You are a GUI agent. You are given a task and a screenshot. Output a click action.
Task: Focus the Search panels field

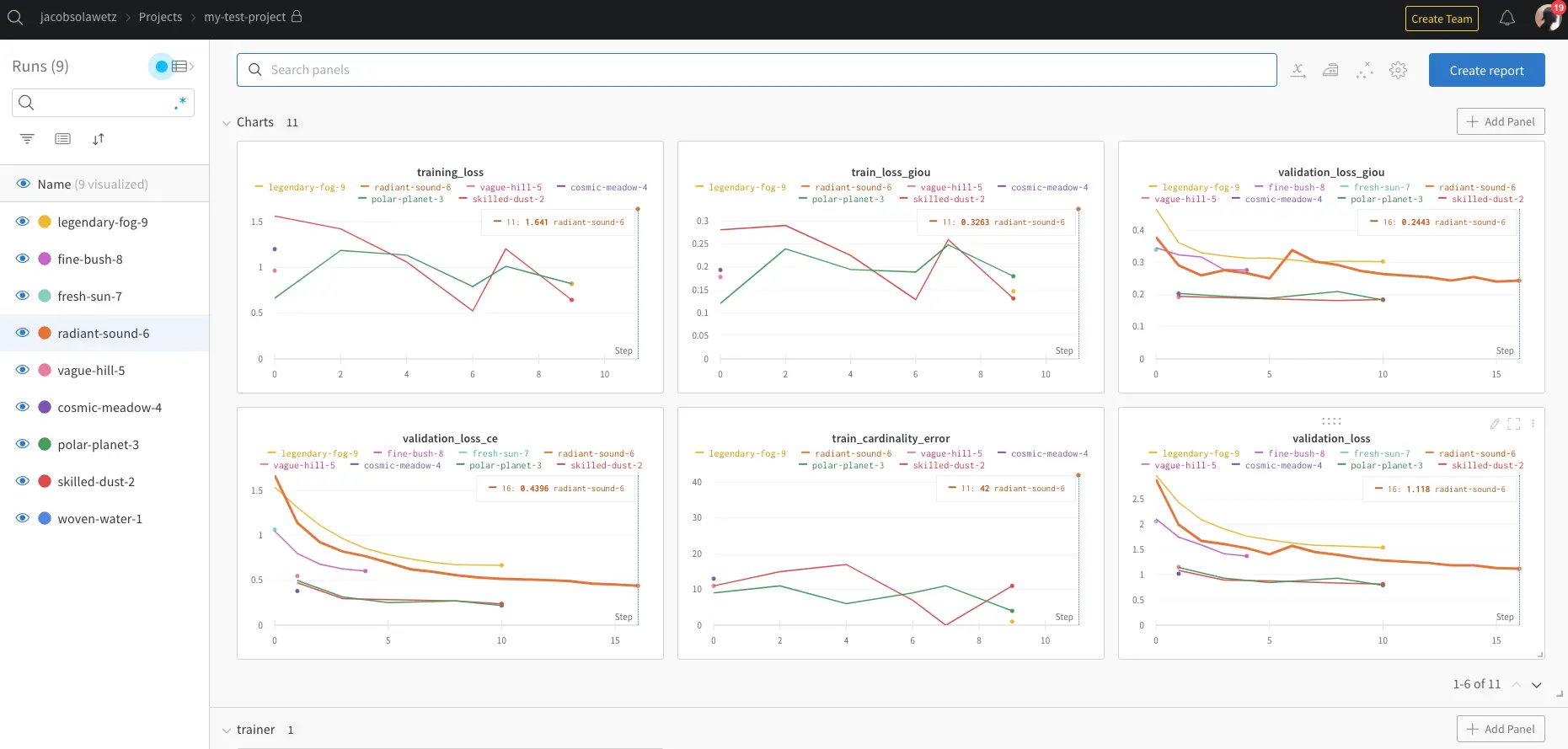pos(757,70)
